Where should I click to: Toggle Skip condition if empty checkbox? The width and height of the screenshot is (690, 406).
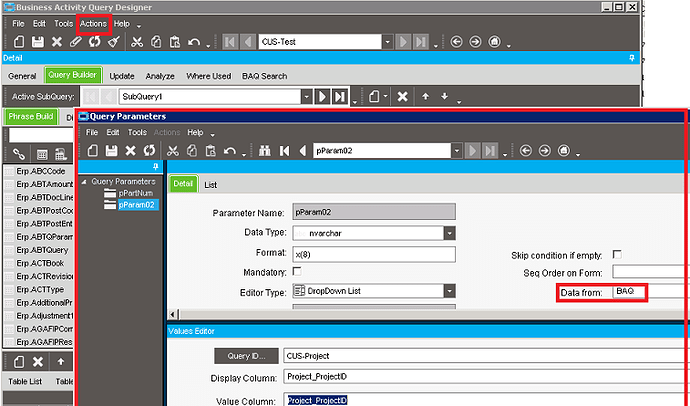617,254
